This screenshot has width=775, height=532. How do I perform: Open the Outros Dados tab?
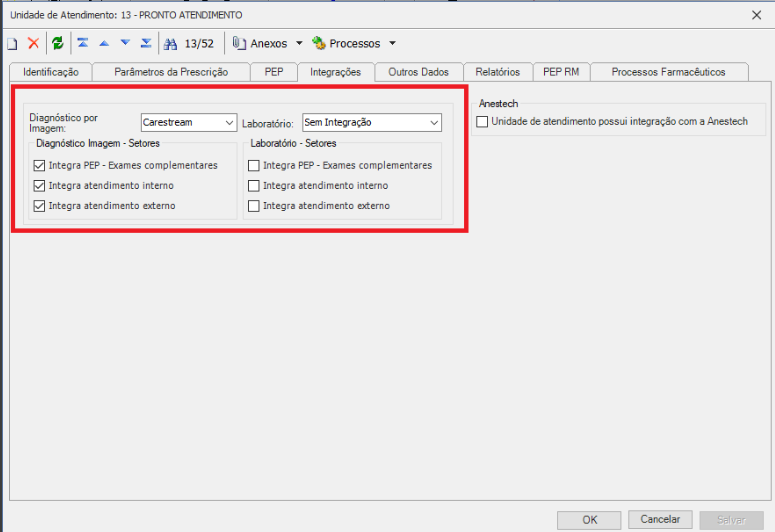tap(419, 72)
